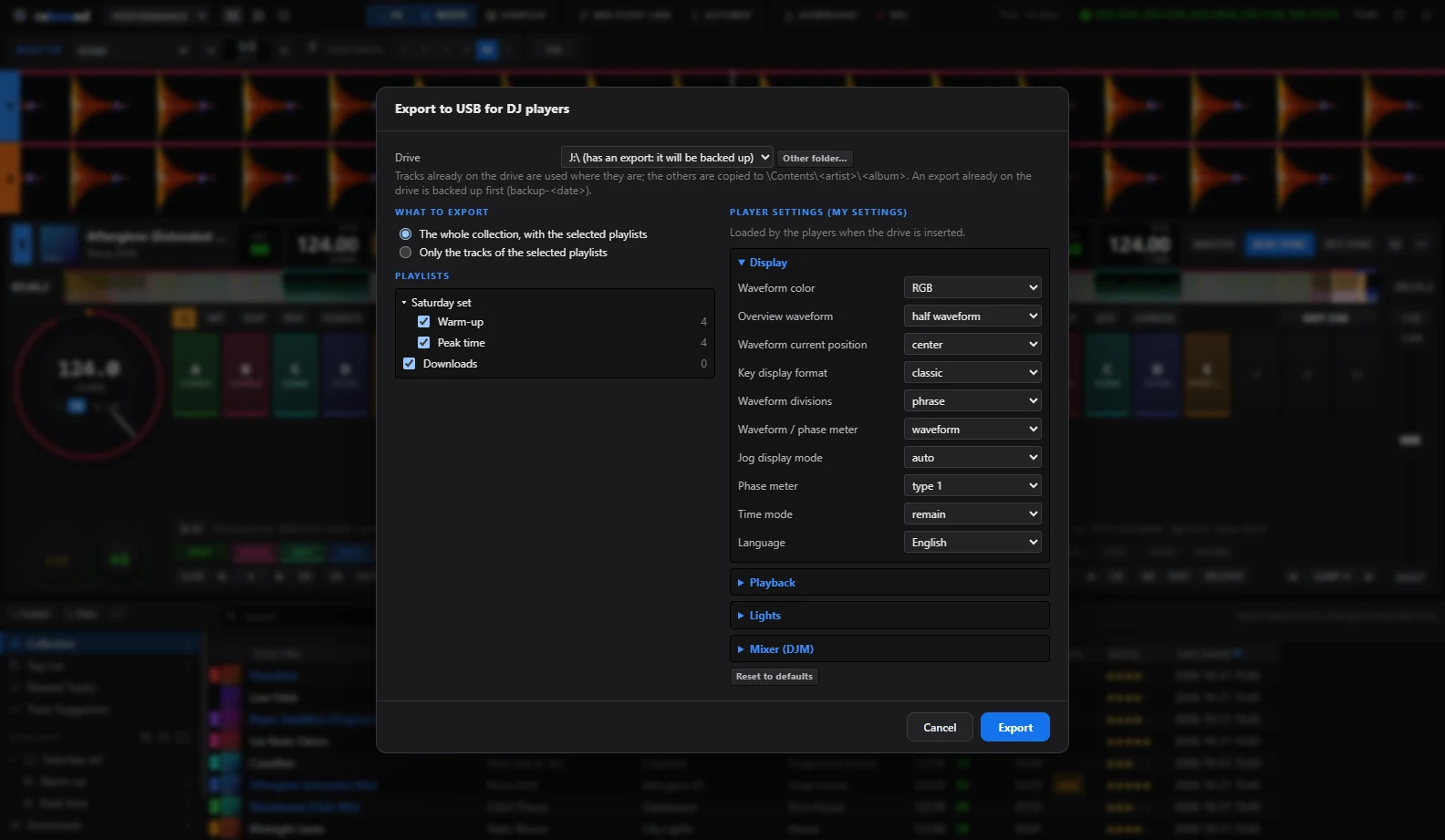Click the Other folder... button
Image resolution: width=1445 pixels, height=840 pixels.
point(815,158)
